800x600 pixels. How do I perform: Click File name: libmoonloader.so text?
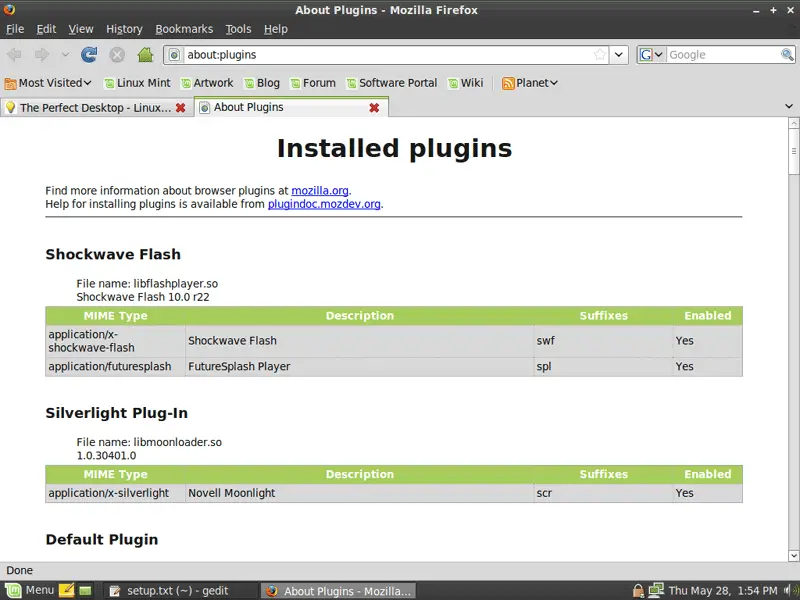149,442
